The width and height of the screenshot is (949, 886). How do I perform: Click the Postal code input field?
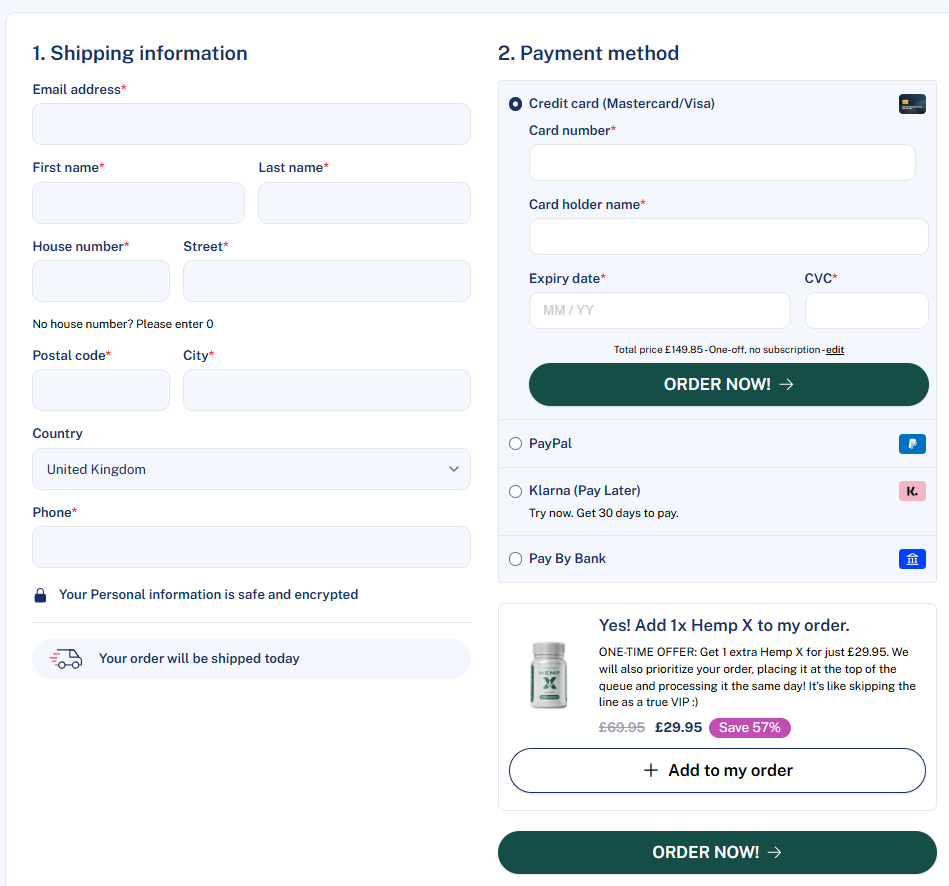pyautogui.click(x=101, y=390)
